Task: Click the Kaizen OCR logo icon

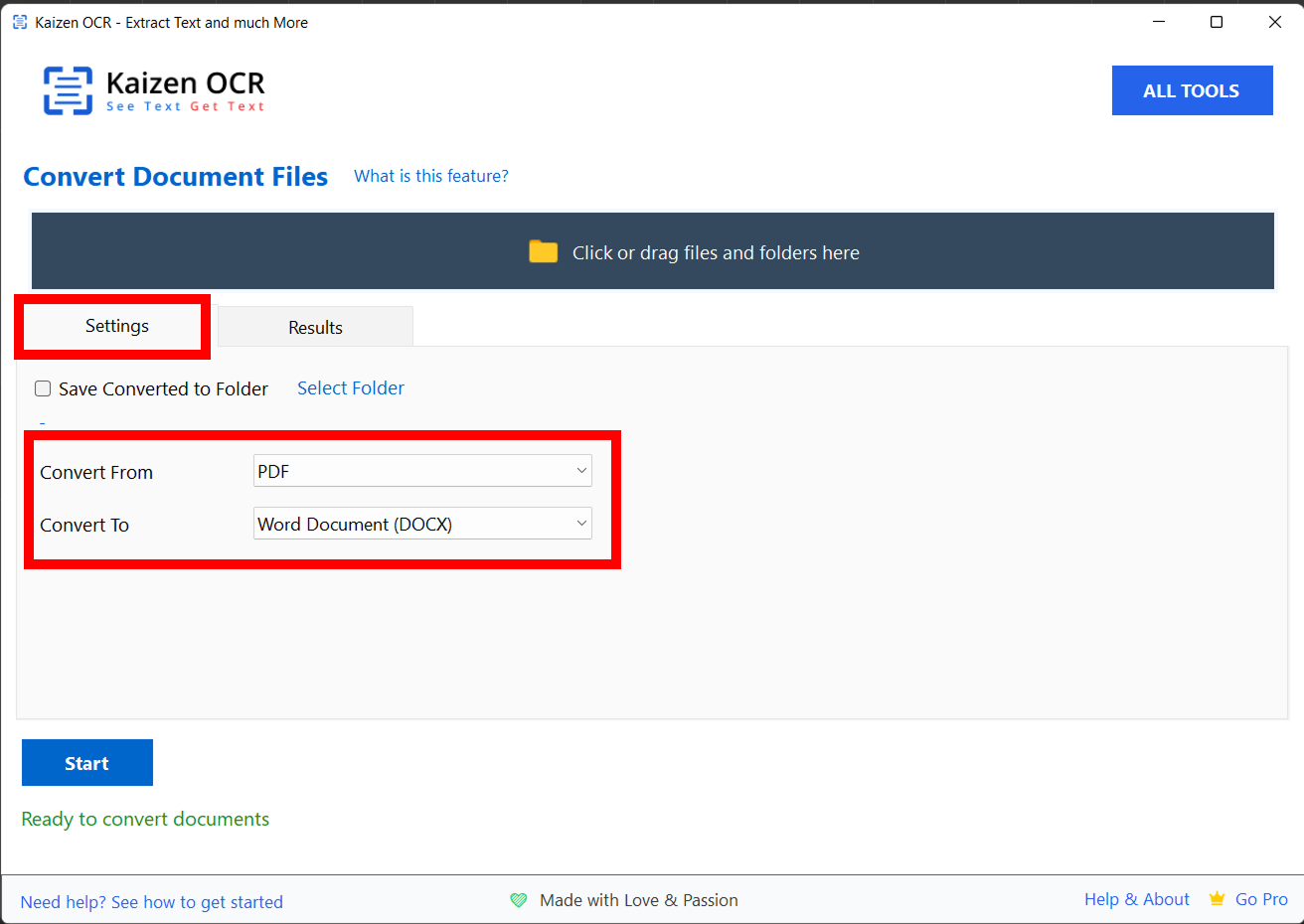Action: (x=68, y=91)
